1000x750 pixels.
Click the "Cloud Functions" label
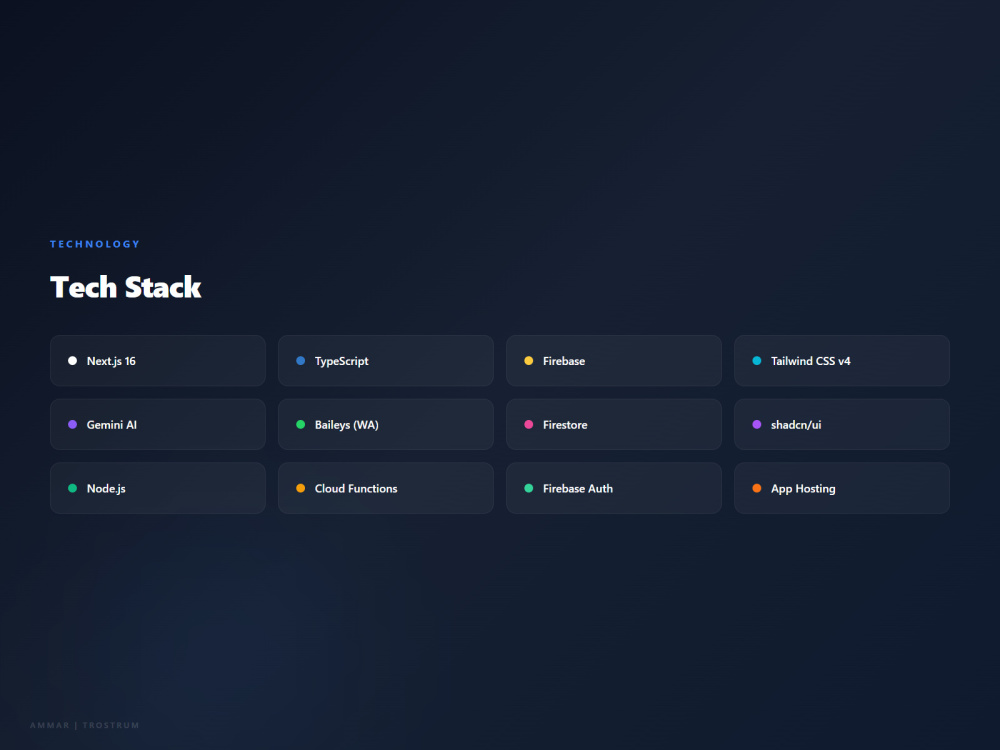(x=356, y=489)
